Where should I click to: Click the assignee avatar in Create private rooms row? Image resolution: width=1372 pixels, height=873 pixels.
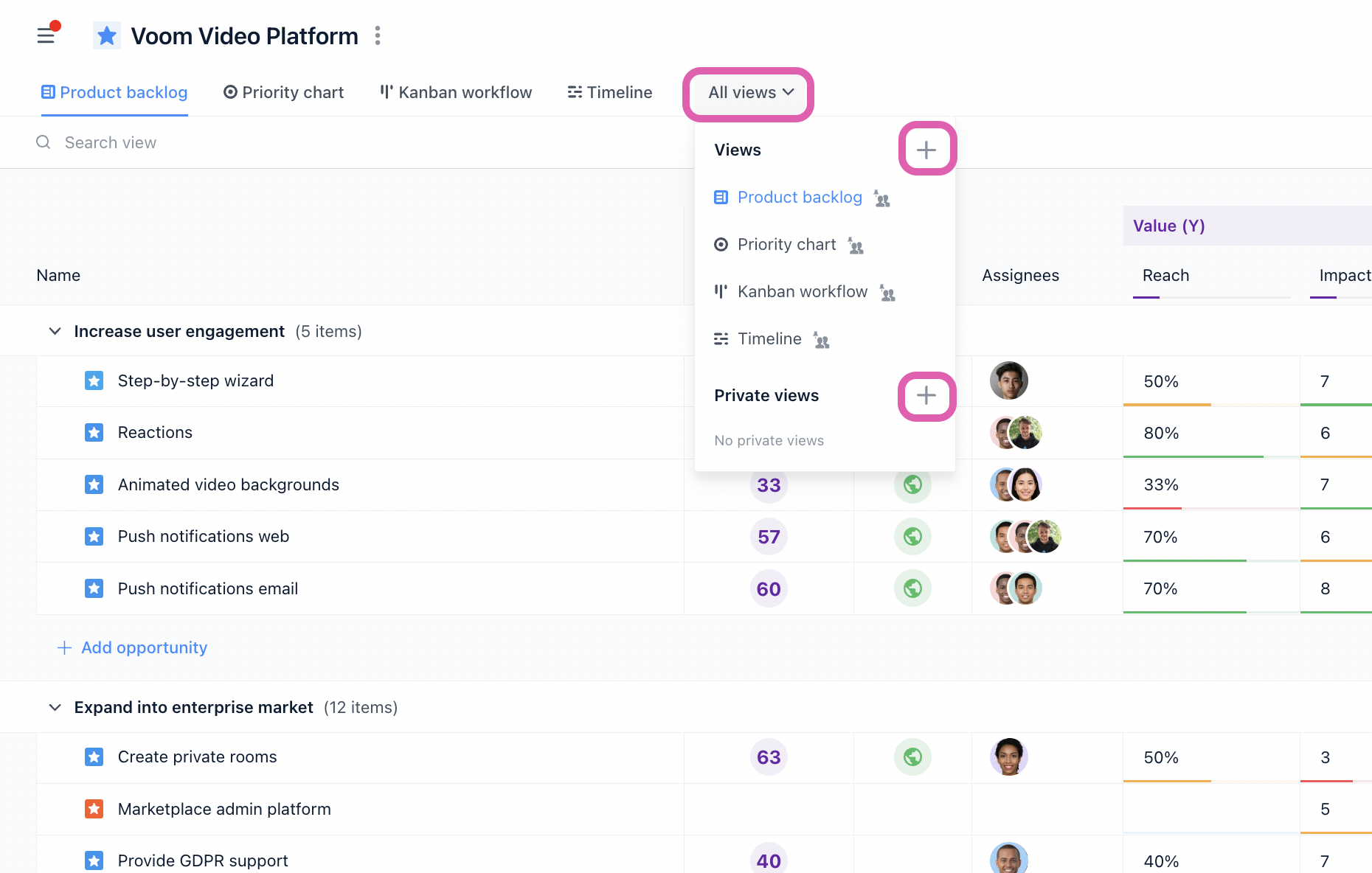(x=1008, y=757)
